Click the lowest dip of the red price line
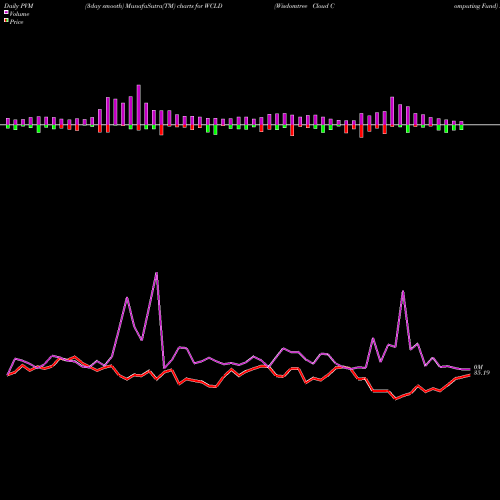Screen dimensions: 500x500 point(396,399)
